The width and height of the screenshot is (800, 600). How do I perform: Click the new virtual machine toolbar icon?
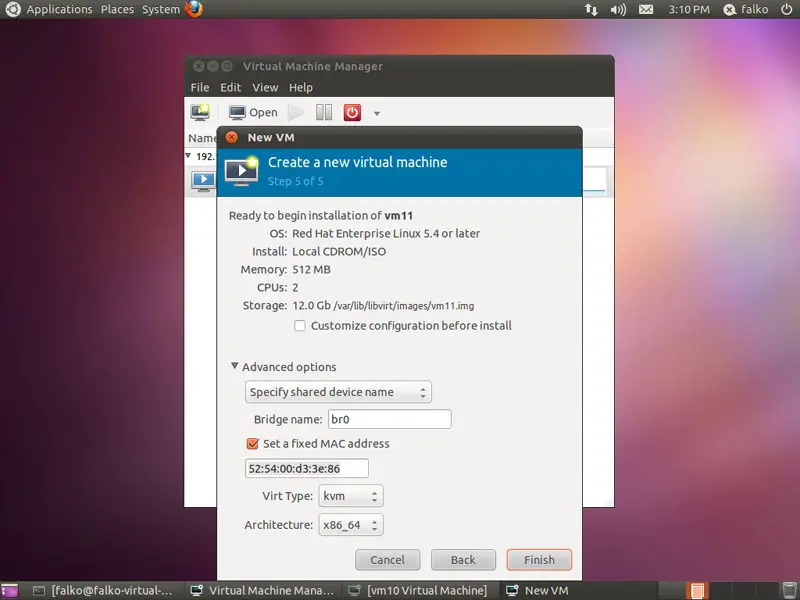point(200,112)
